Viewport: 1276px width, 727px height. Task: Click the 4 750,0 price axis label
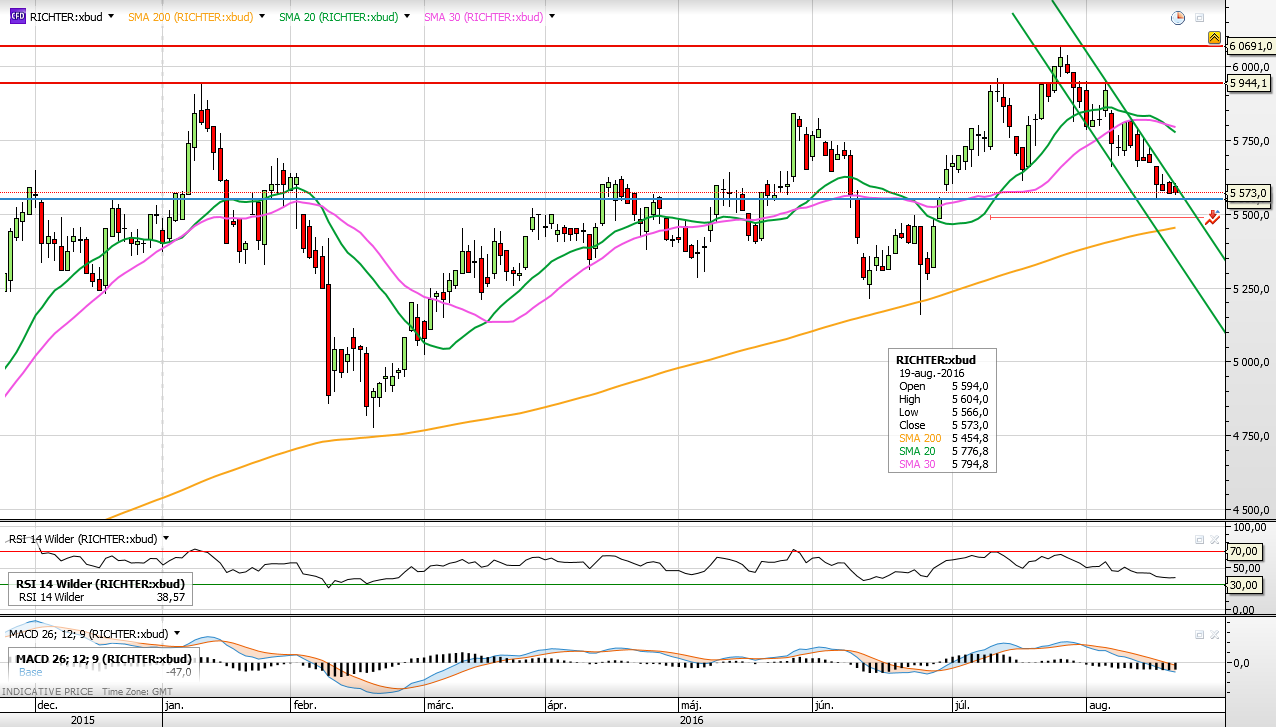(1253, 436)
